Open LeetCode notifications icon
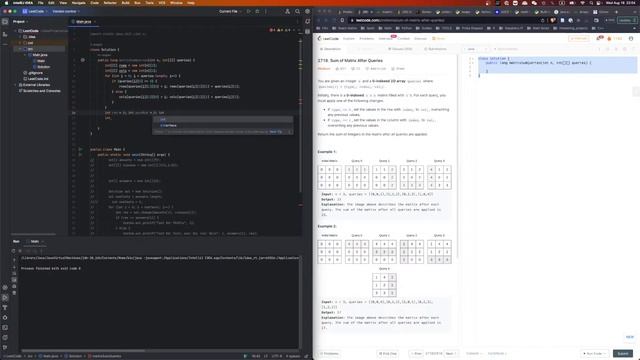Viewport: 640px width, 360px height. pos(599,38)
